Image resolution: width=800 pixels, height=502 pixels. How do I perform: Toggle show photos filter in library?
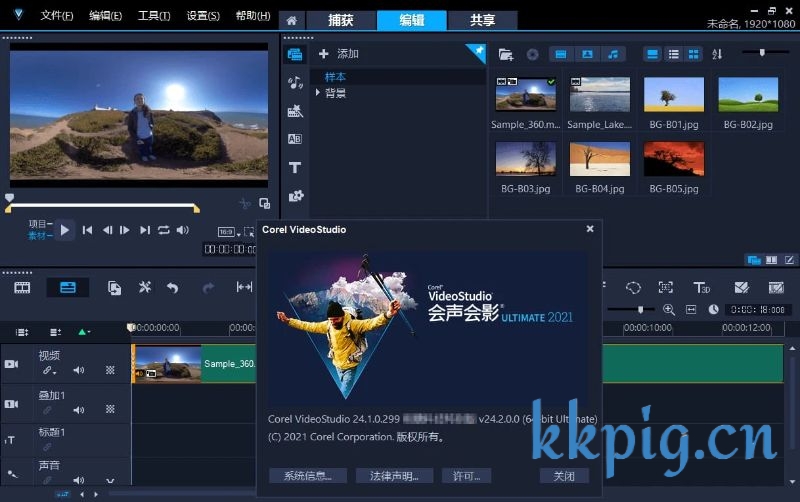pos(587,54)
